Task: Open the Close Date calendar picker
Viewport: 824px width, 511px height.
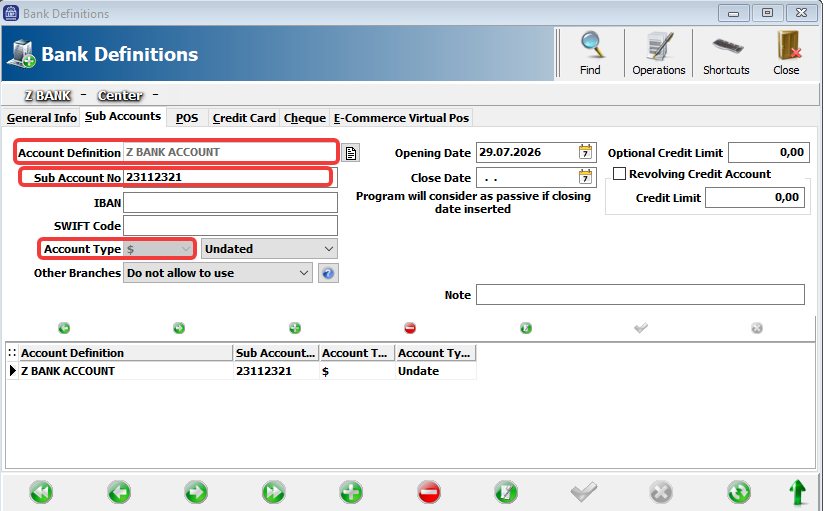Action: point(585,177)
